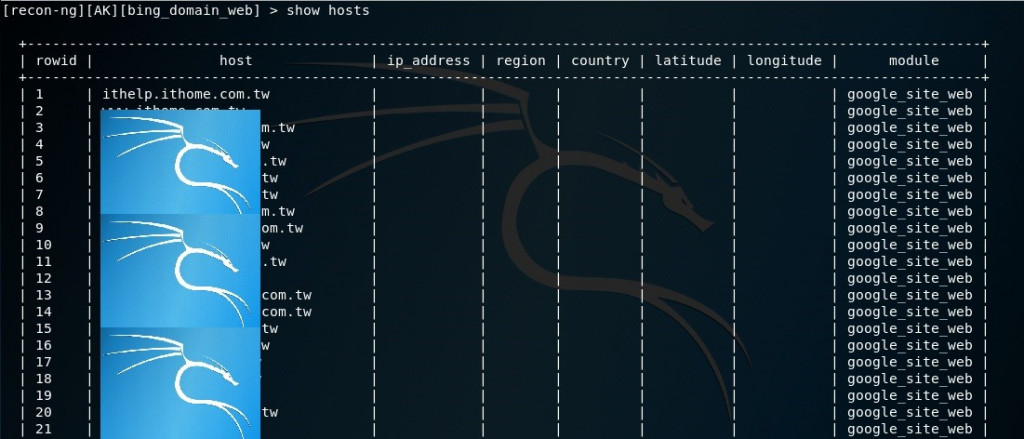The image size is (1024, 439).
Task: Click rowid cell '8'
Action: [40, 211]
